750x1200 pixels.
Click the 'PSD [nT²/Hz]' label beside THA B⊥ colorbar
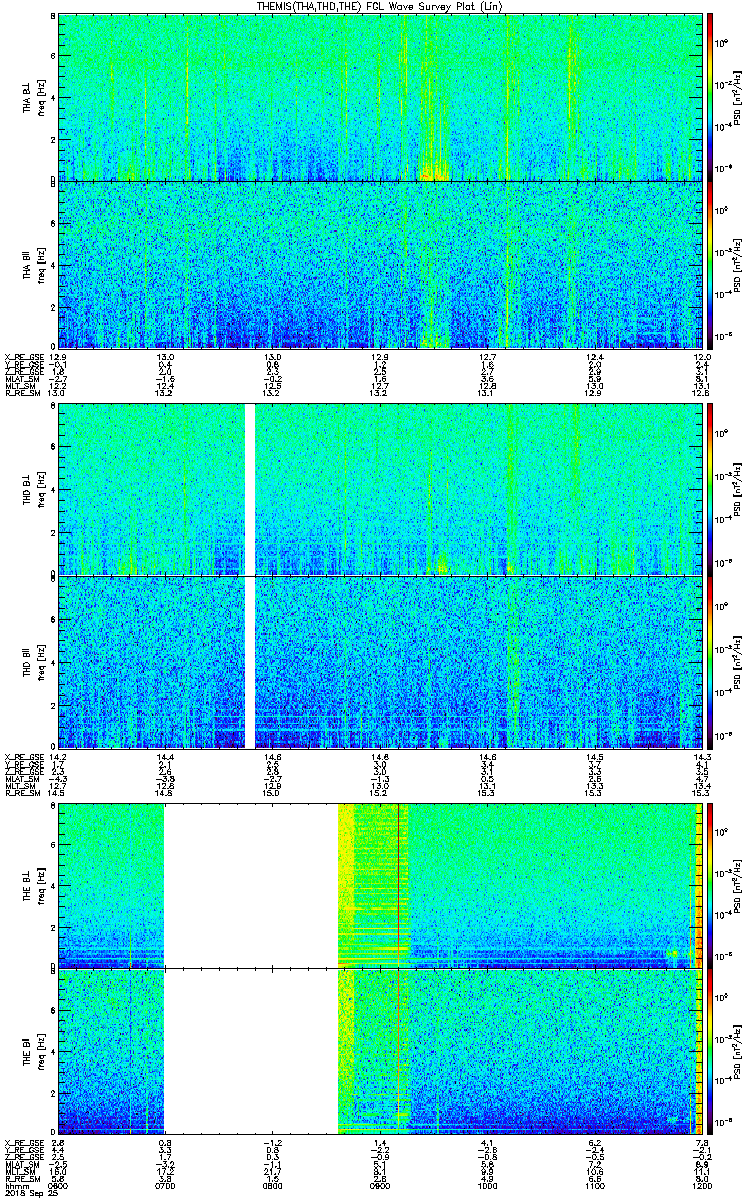(736, 96)
